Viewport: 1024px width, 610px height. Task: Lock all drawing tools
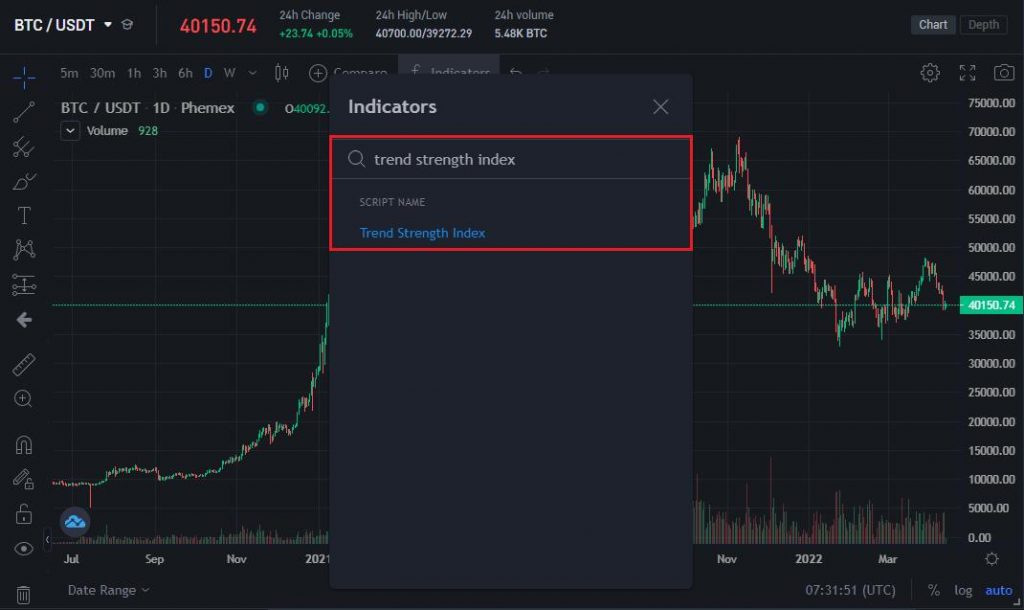point(24,513)
